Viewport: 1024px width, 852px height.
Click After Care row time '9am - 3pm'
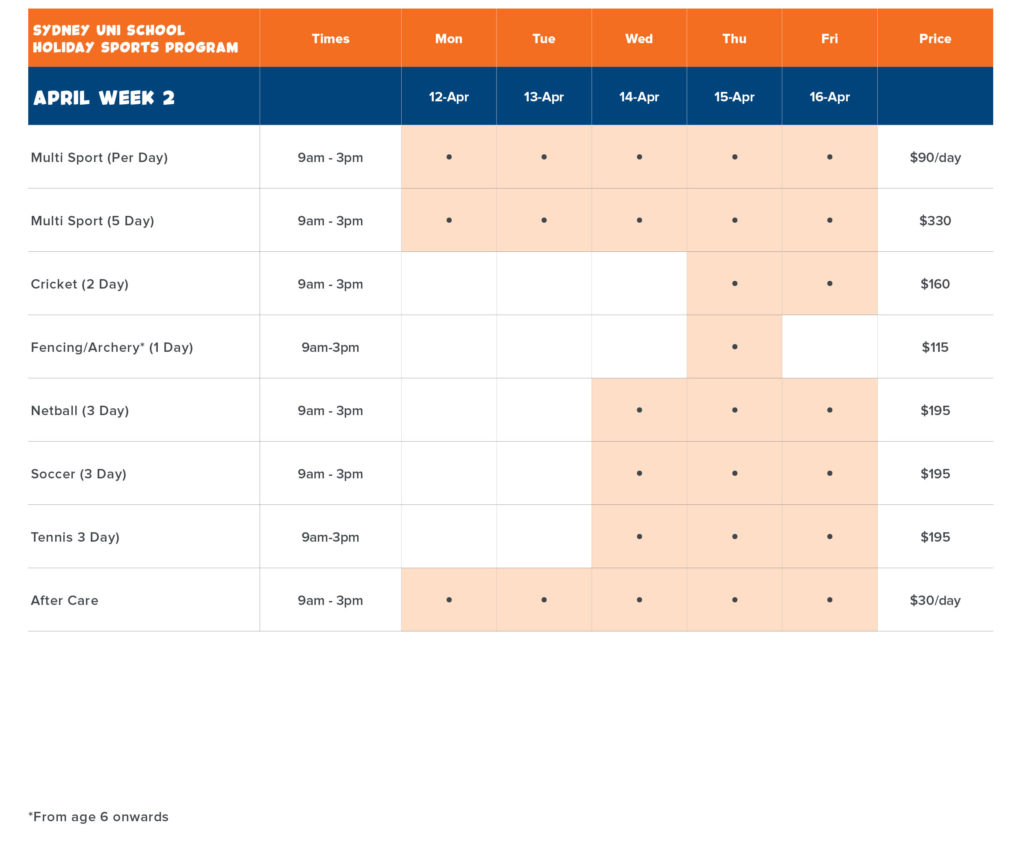(x=330, y=601)
